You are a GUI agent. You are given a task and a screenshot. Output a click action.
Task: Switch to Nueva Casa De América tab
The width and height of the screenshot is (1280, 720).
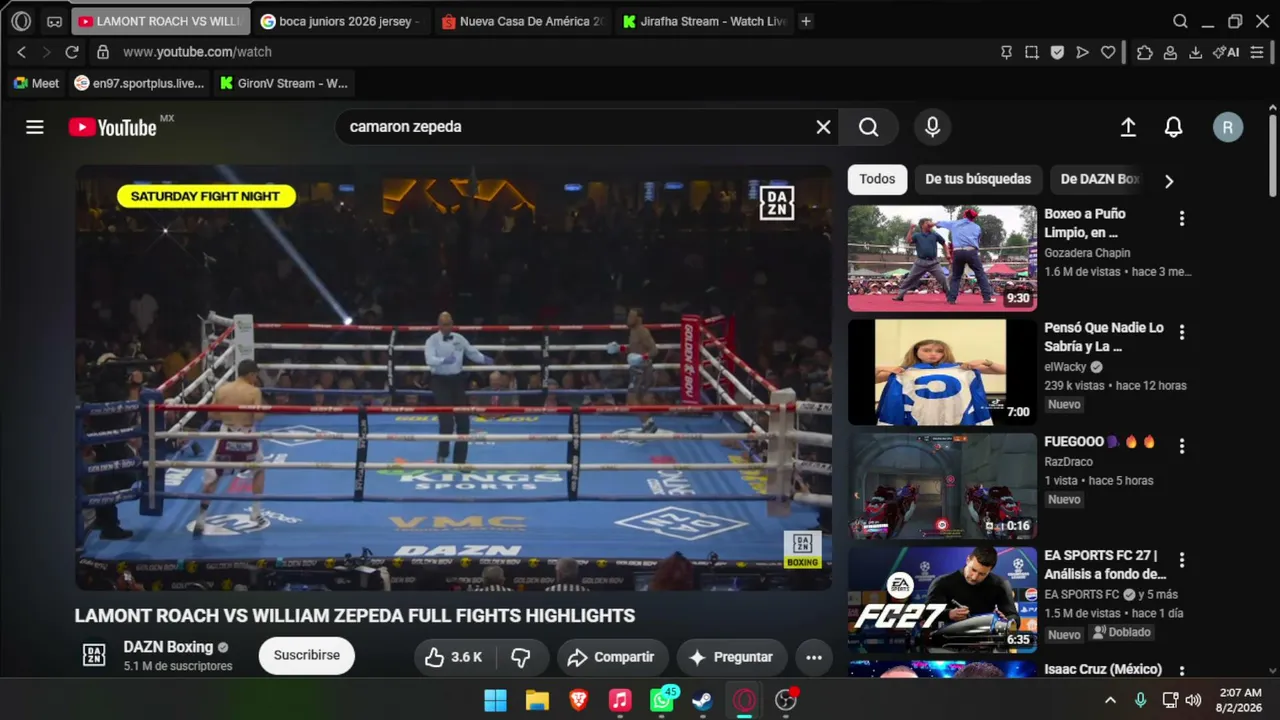pyautogui.click(x=522, y=21)
